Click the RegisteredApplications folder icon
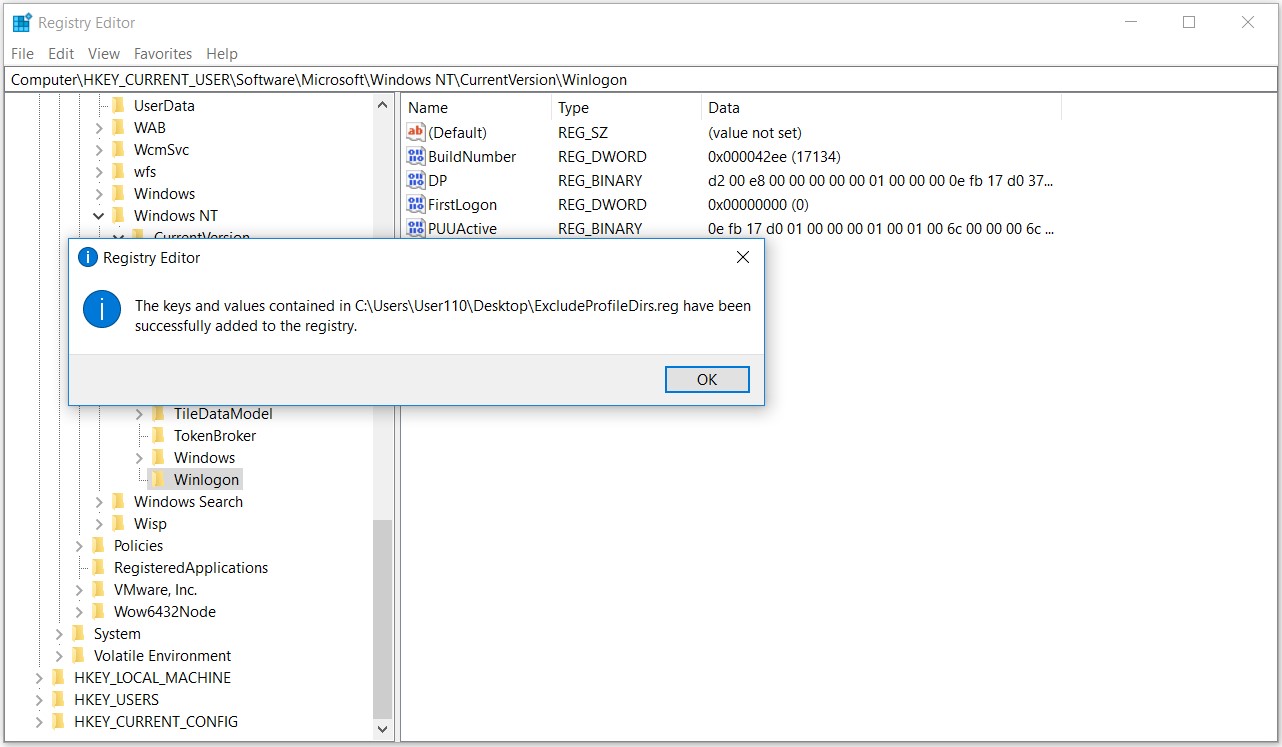Image resolution: width=1282 pixels, height=747 pixels. click(x=99, y=567)
